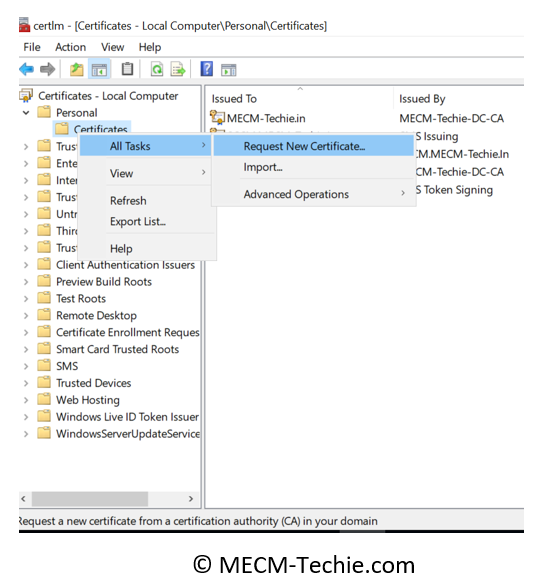Click the blue Help question mark icon

tap(207, 69)
